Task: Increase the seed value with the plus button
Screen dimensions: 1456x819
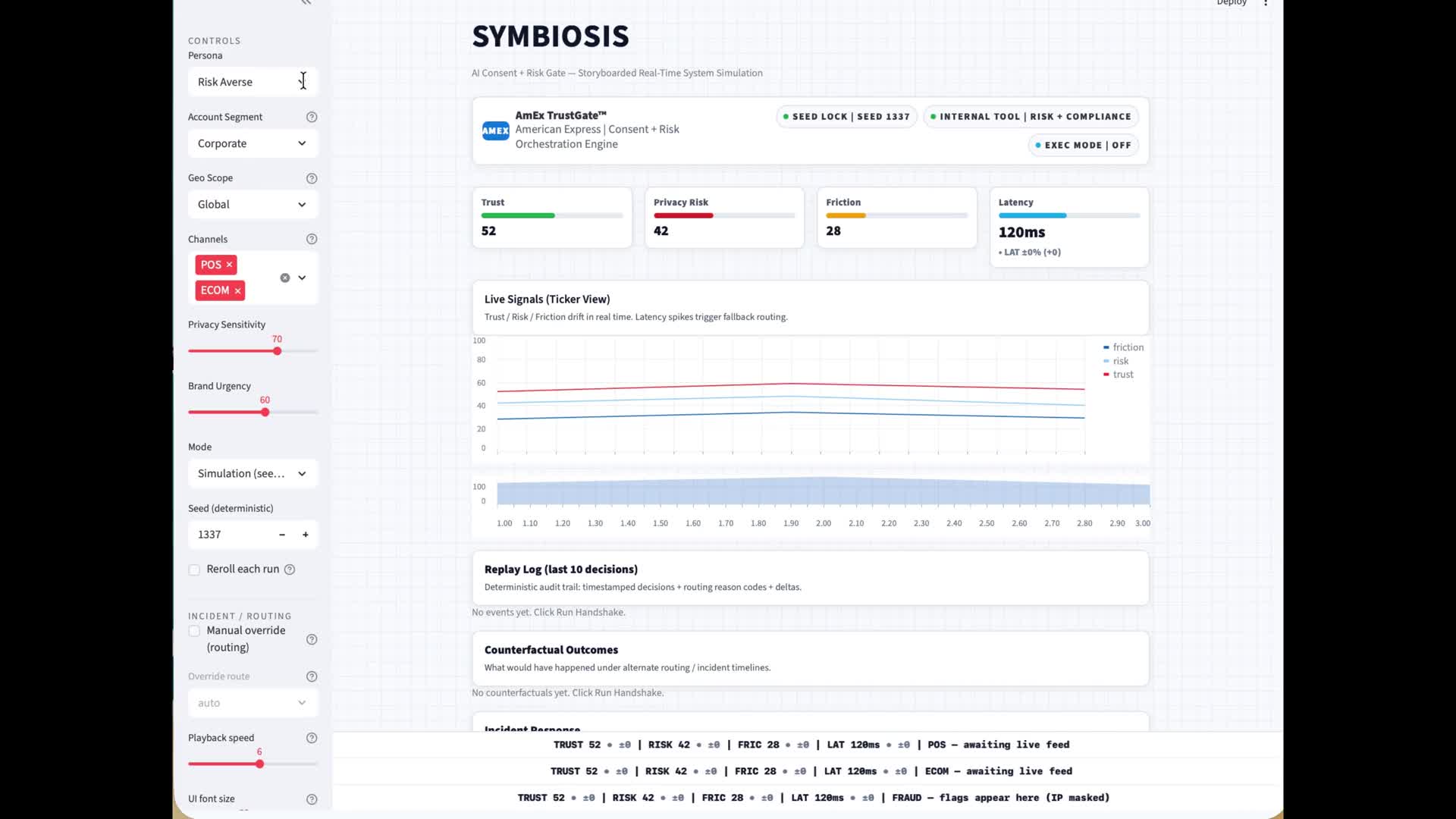Action: pyautogui.click(x=306, y=535)
